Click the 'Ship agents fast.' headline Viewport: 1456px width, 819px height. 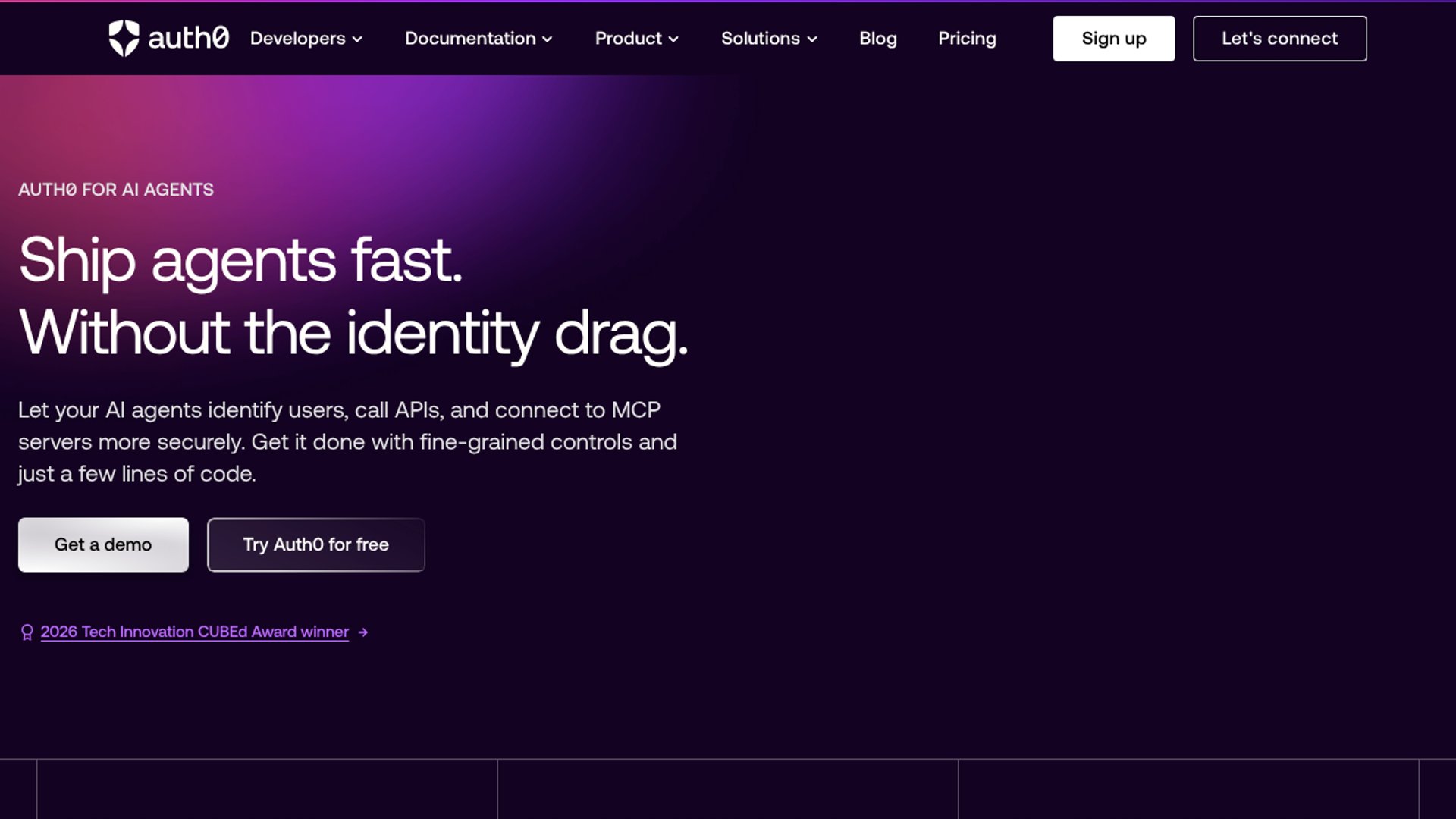point(240,260)
